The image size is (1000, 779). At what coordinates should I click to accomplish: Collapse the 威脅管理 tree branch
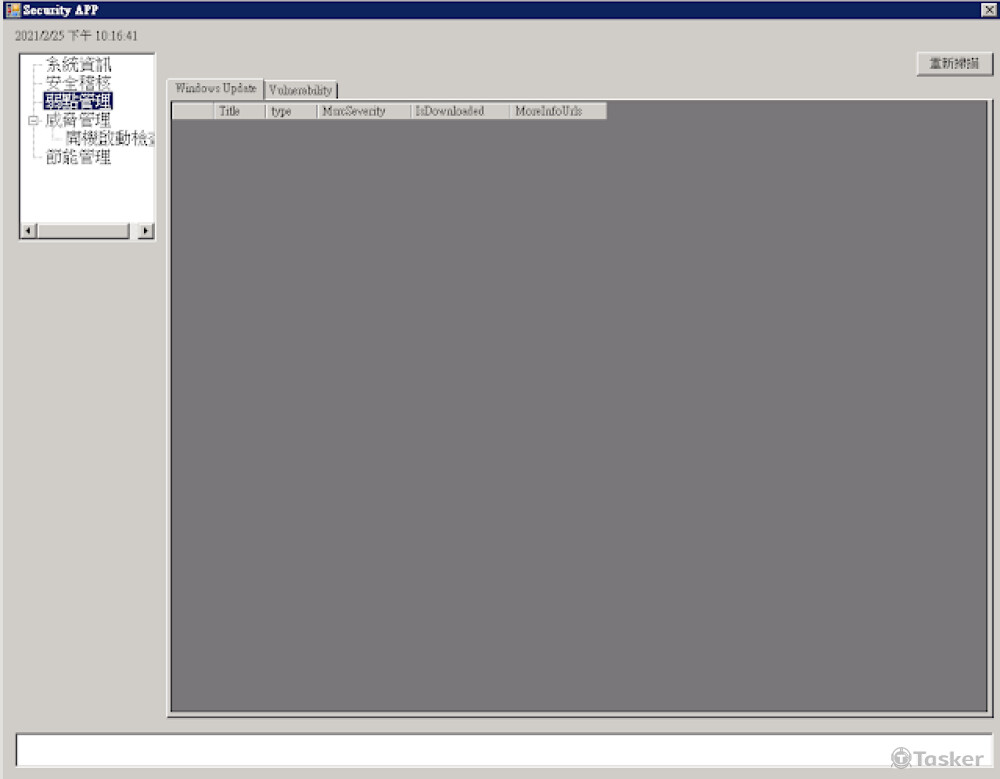tap(33, 120)
